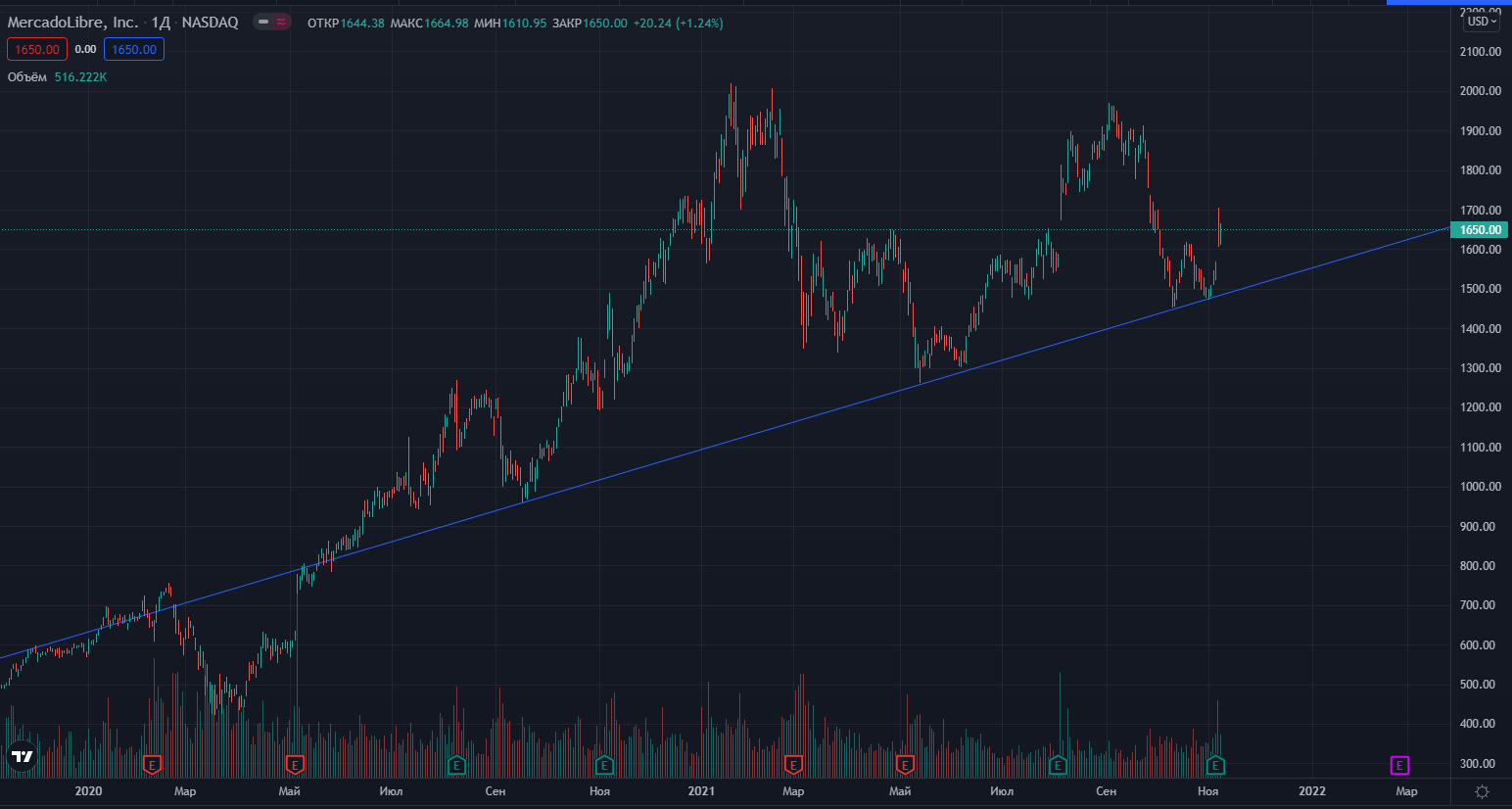Click the ОТКР value 1644.38
1512x809 pixels.
[362, 23]
